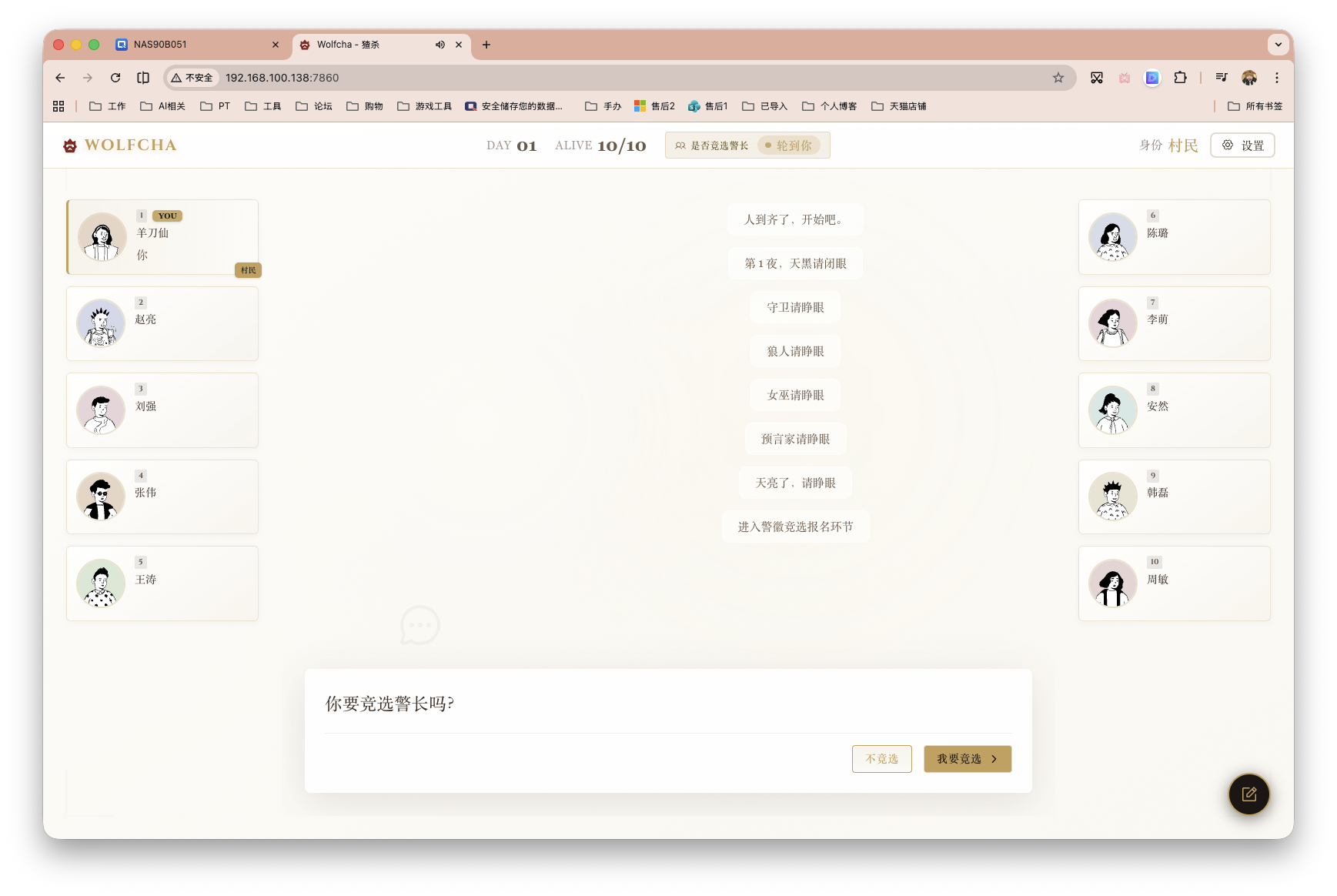Click the 不安全 security label

coord(192,78)
